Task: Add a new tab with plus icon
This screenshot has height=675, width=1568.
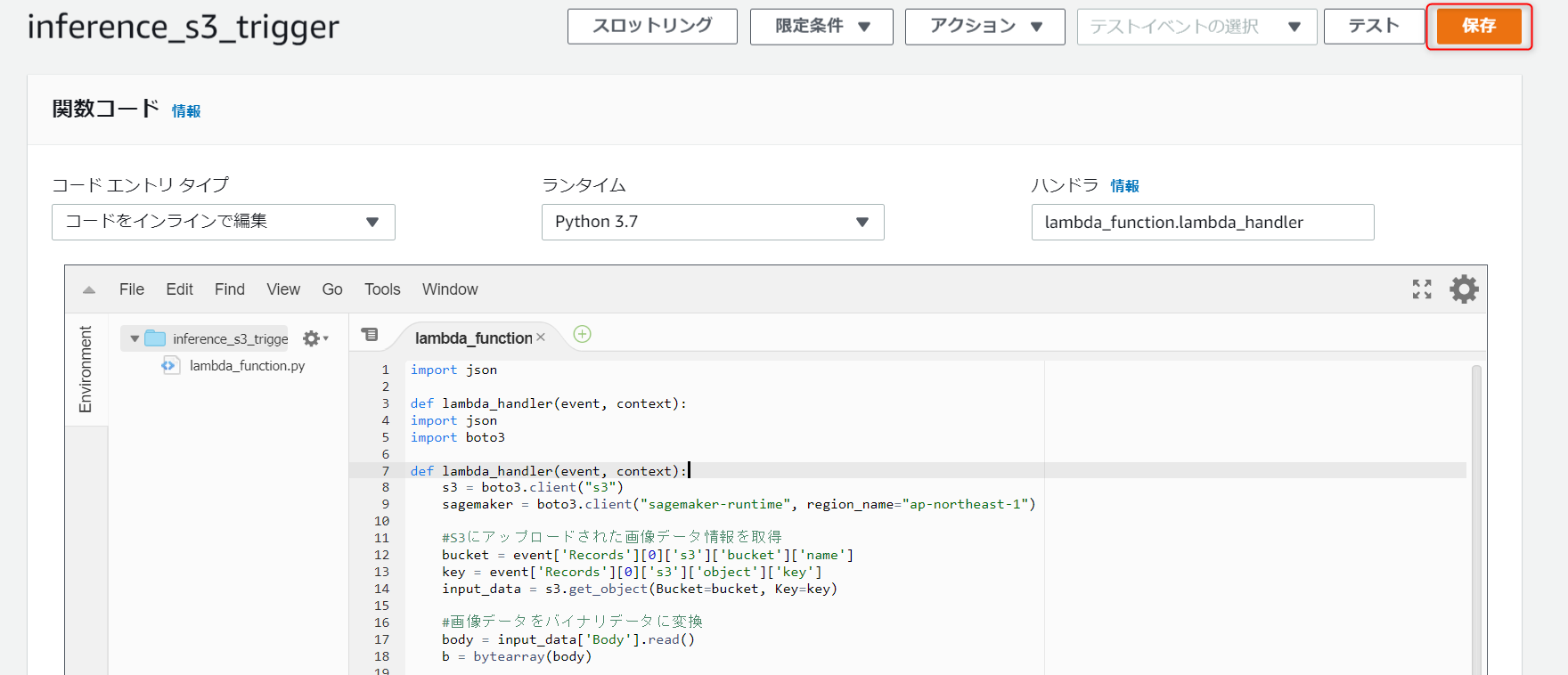Action: tap(582, 334)
